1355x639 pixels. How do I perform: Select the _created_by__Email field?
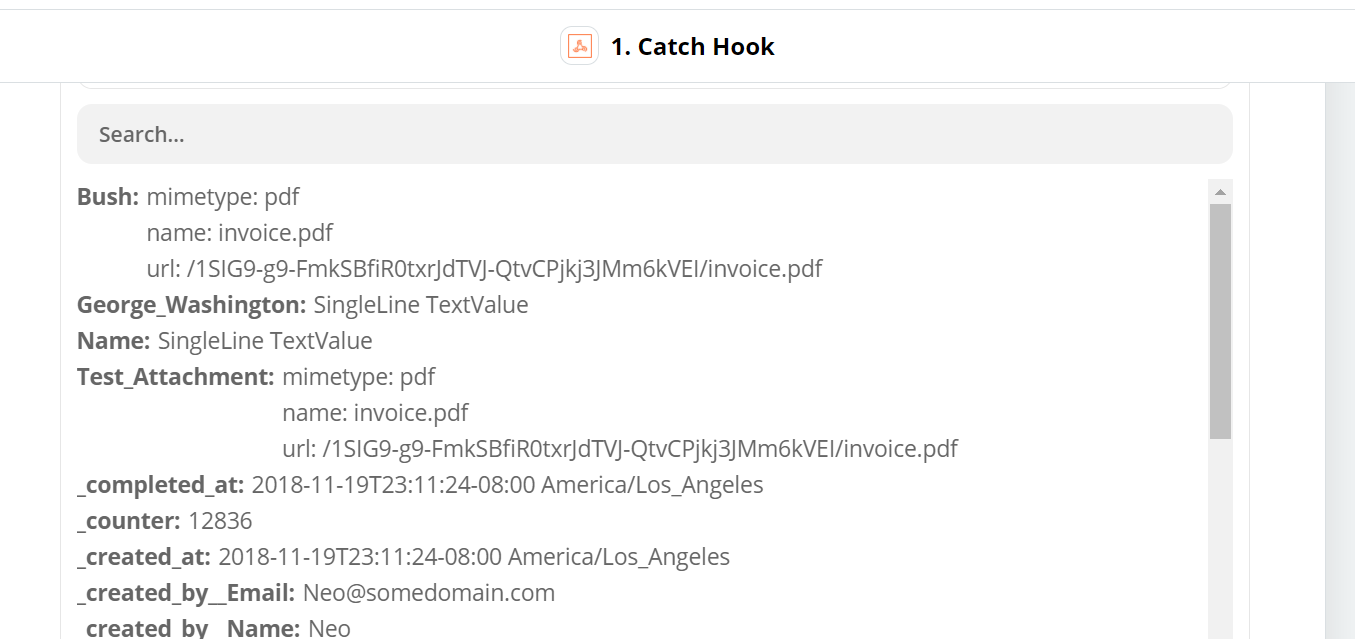(x=316, y=592)
